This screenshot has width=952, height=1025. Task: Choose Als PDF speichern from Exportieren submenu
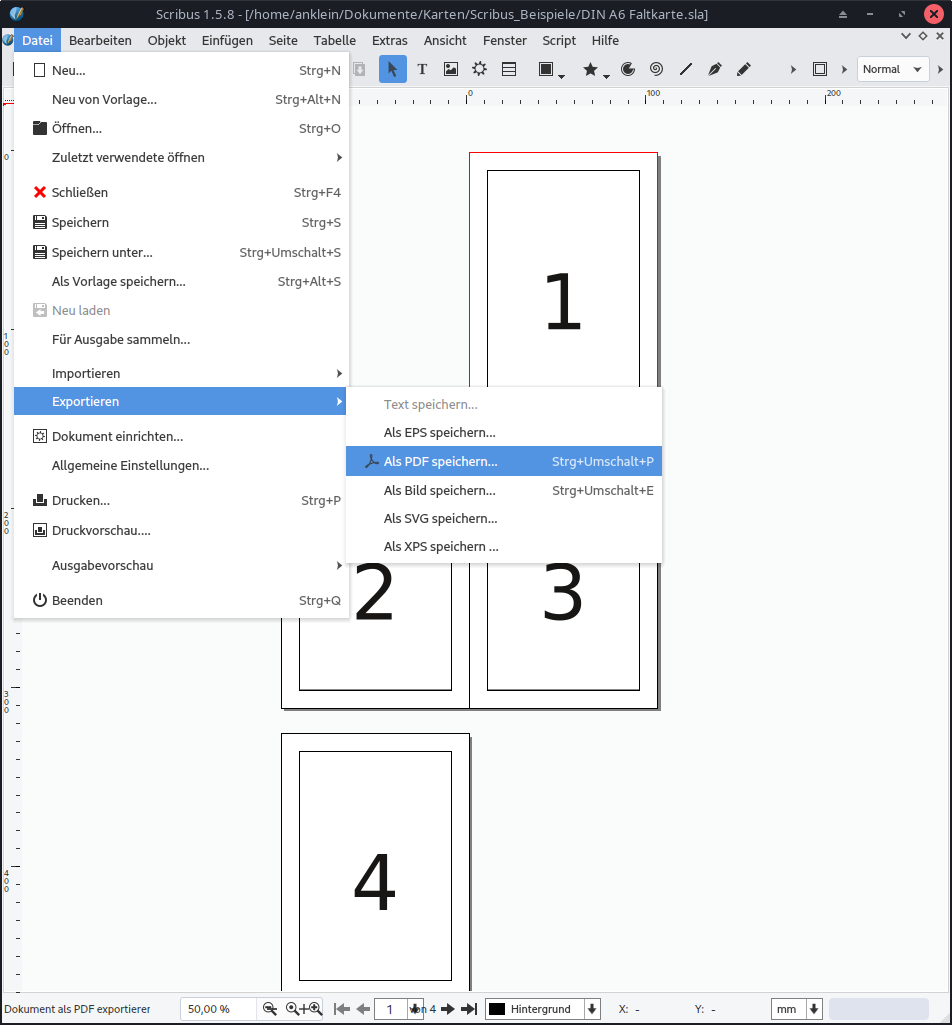click(x=440, y=461)
